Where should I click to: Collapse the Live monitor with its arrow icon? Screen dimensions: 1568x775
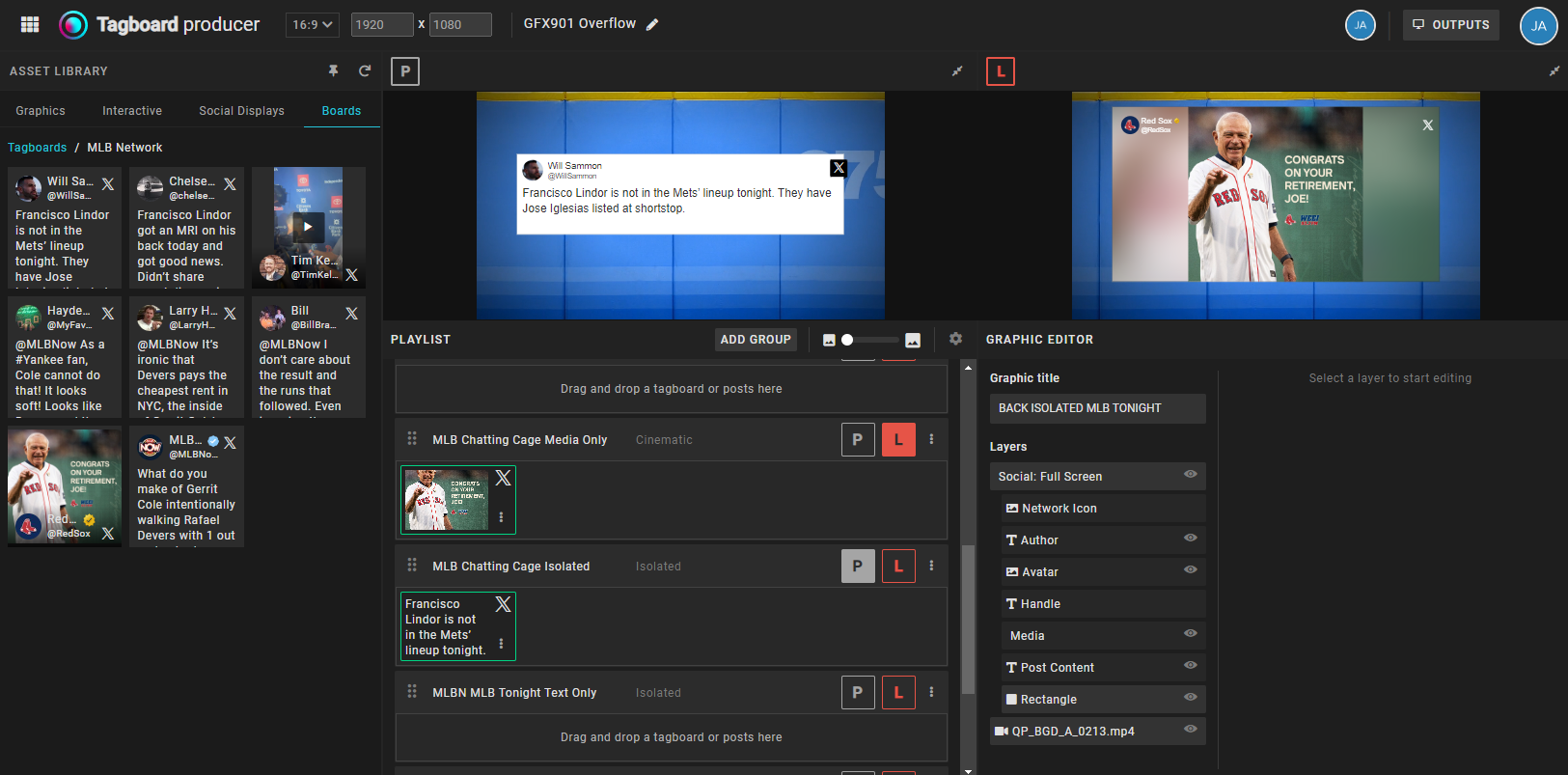click(x=1554, y=71)
